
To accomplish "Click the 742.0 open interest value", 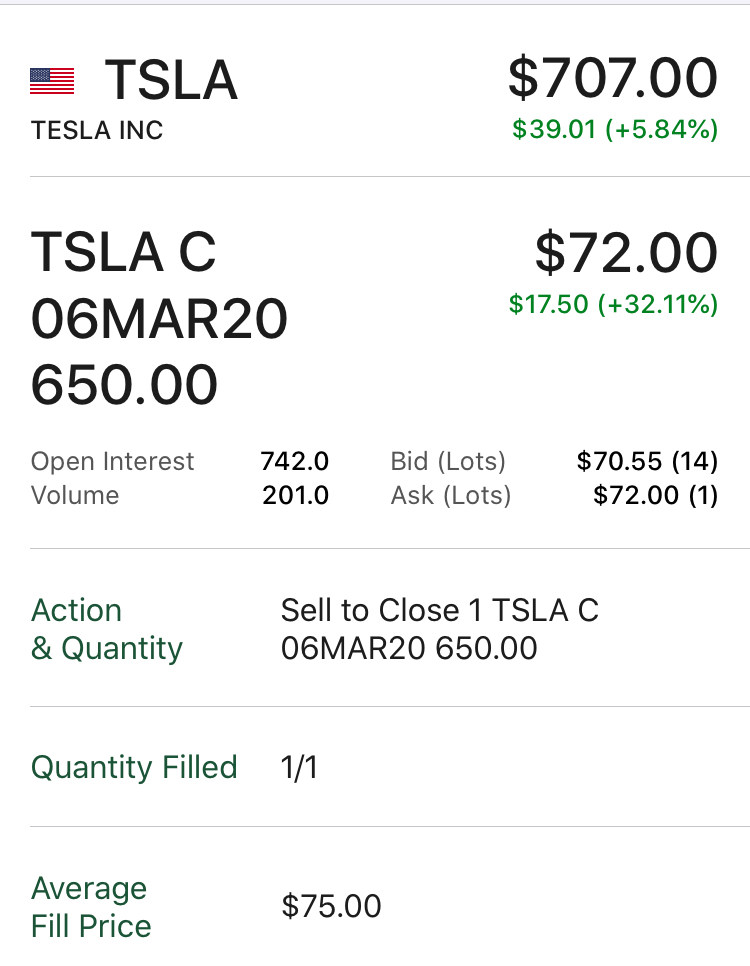I will [x=294, y=461].
